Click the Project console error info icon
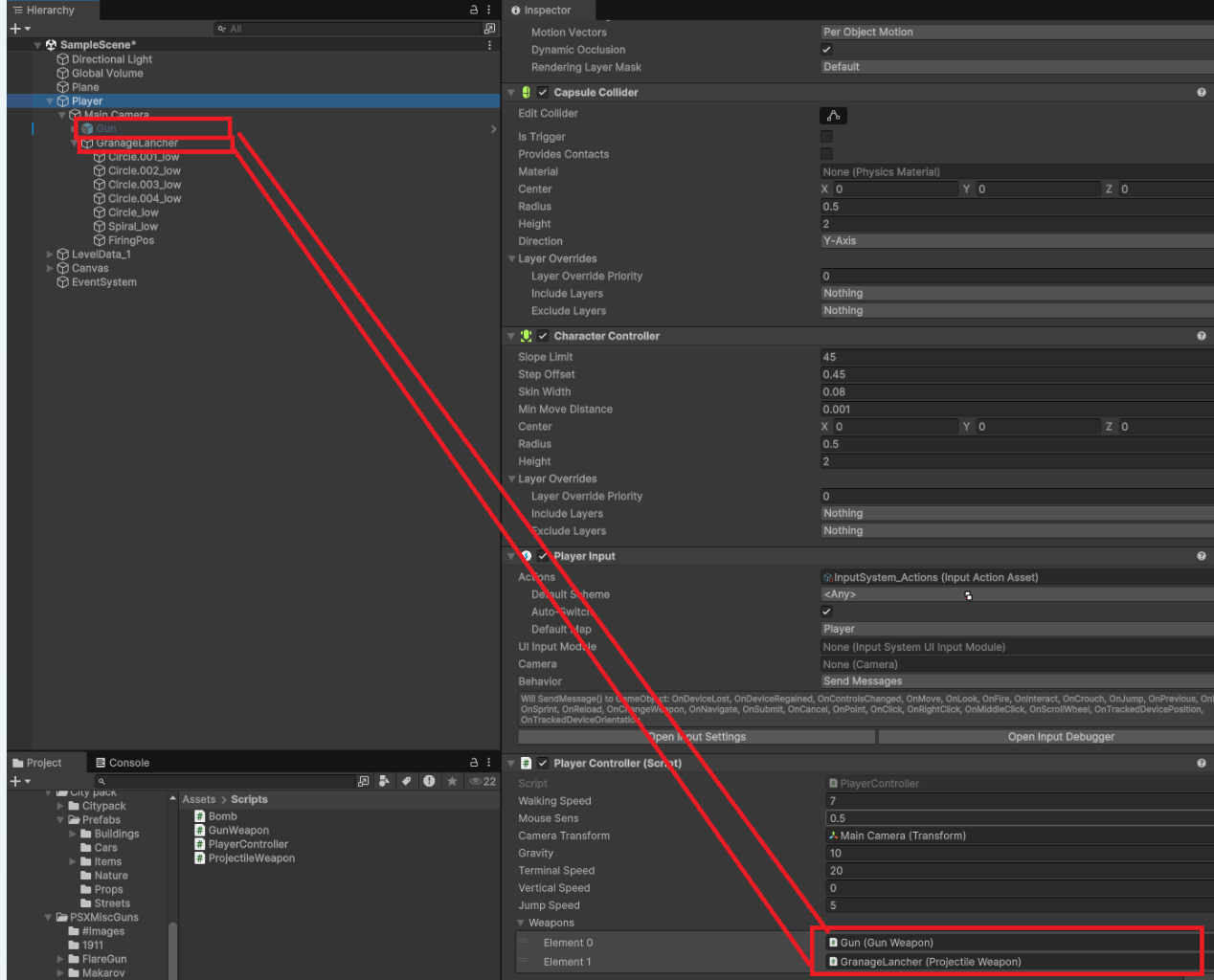The width and height of the screenshot is (1214, 980). point(429,781)
